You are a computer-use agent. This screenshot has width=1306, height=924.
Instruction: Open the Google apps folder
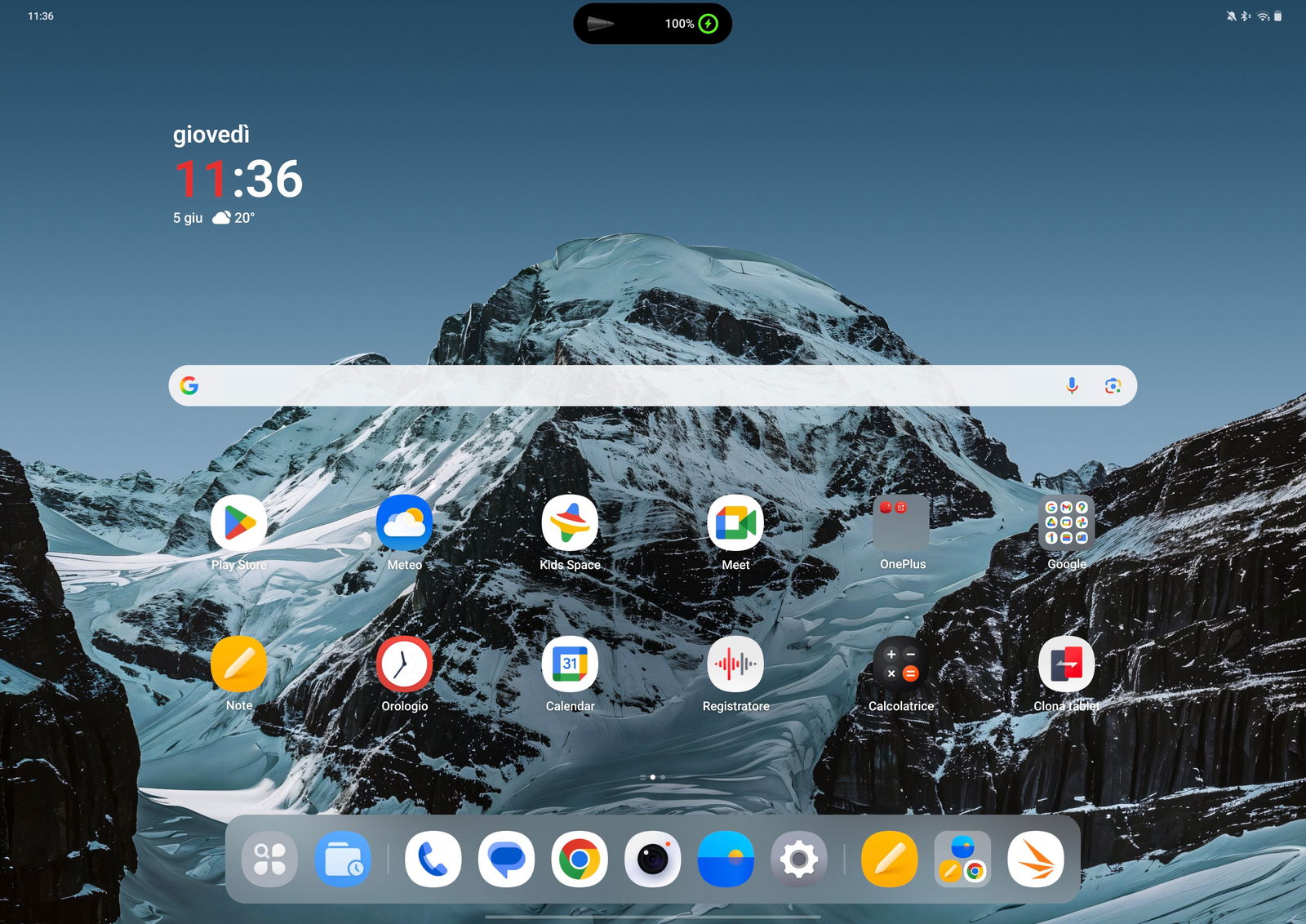(x=1067, y=522)
